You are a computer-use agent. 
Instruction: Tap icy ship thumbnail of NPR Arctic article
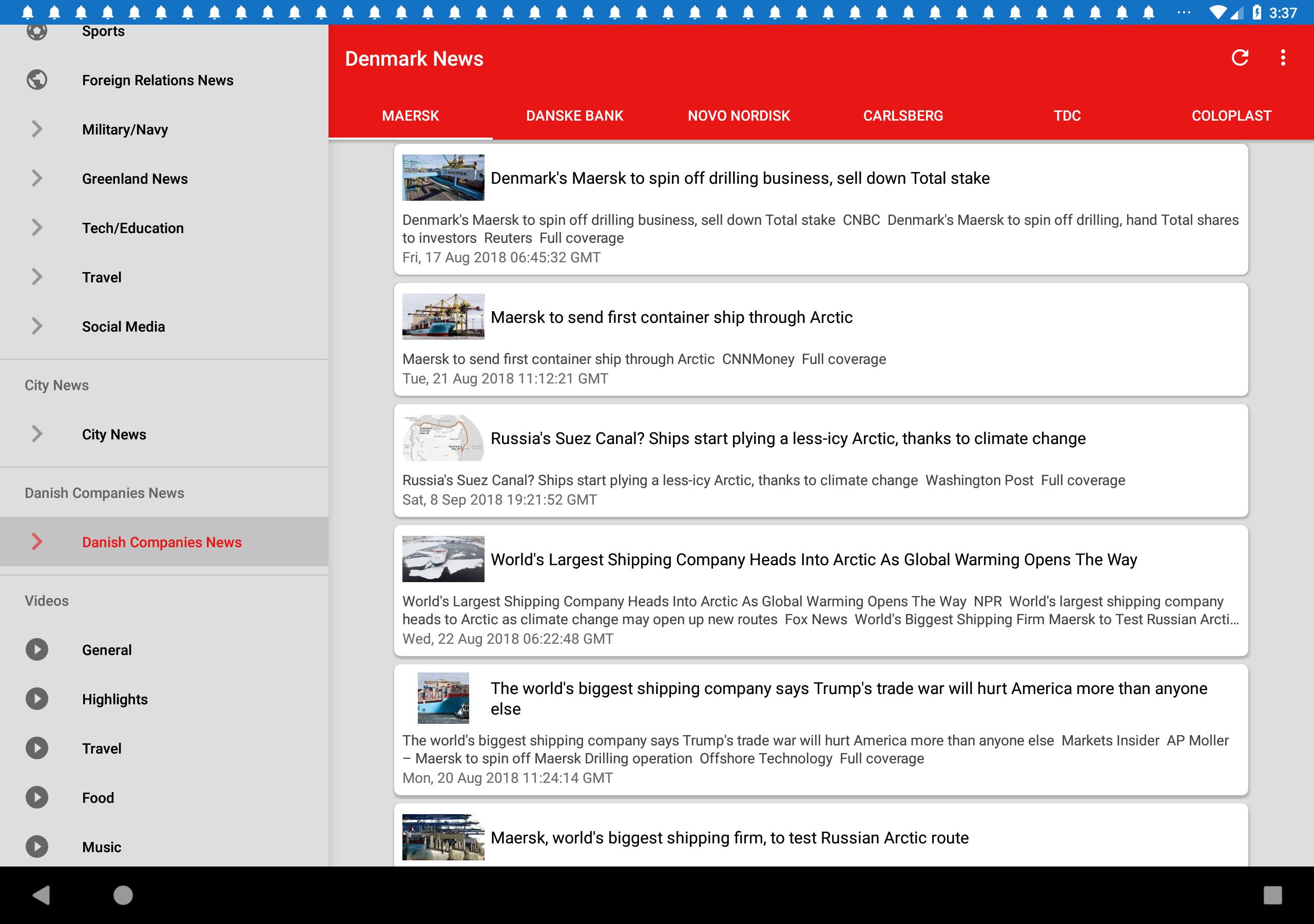coord(443,559)
